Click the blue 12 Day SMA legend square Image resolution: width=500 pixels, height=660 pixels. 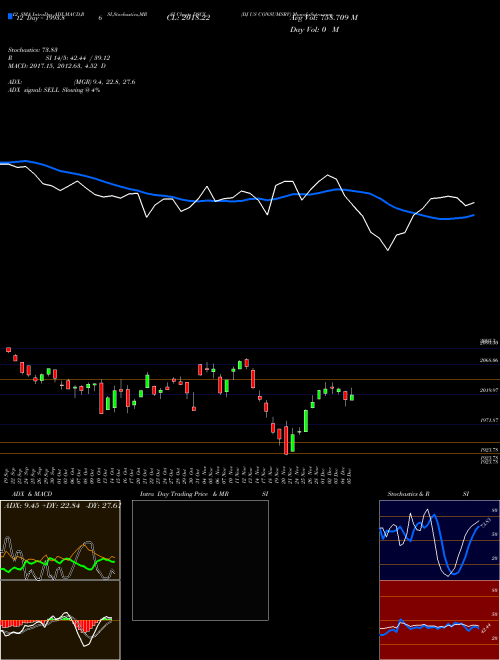point(10,16)
